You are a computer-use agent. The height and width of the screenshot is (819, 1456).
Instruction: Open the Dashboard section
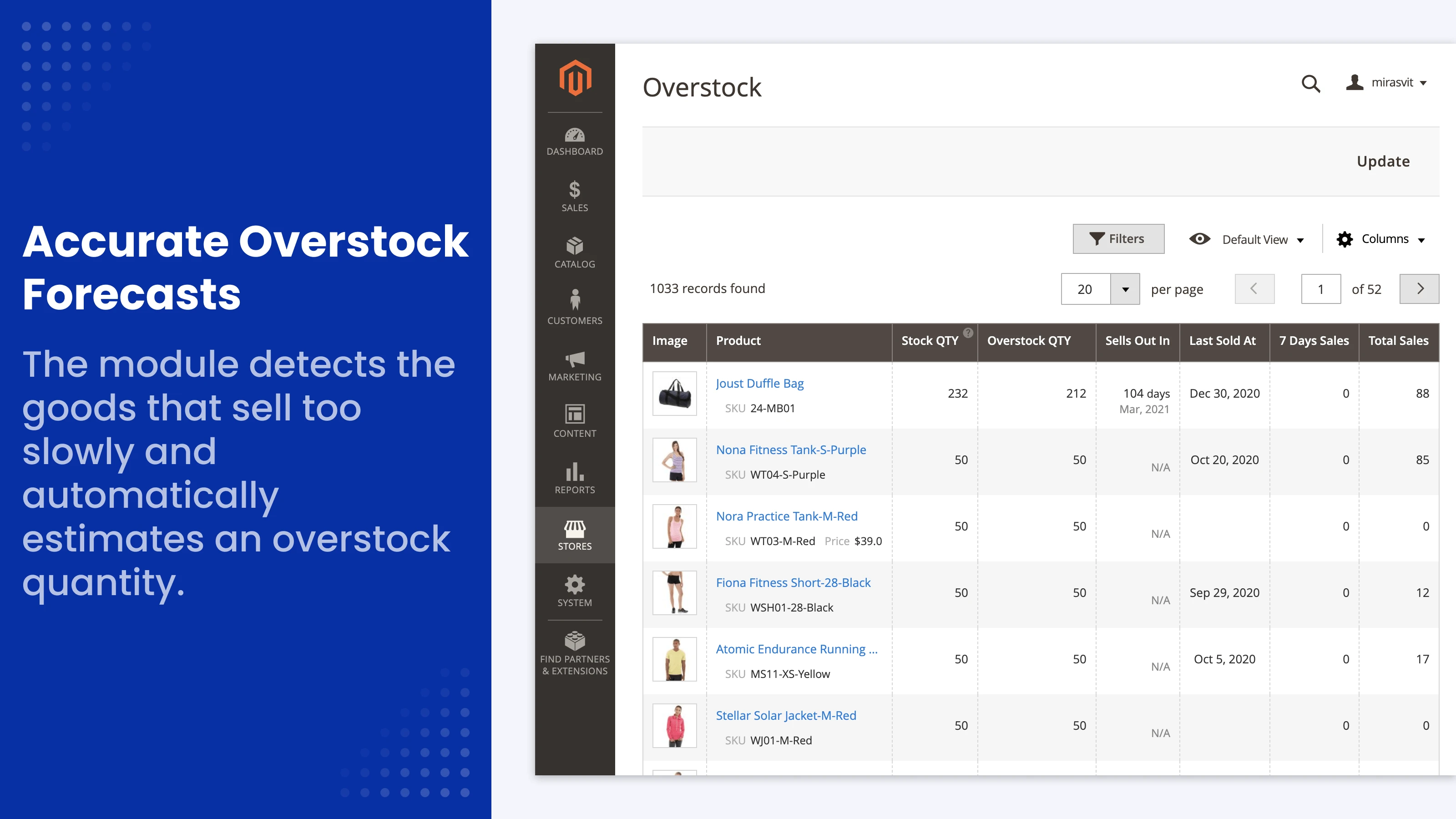pyautogui.click(x=574, y=142)
